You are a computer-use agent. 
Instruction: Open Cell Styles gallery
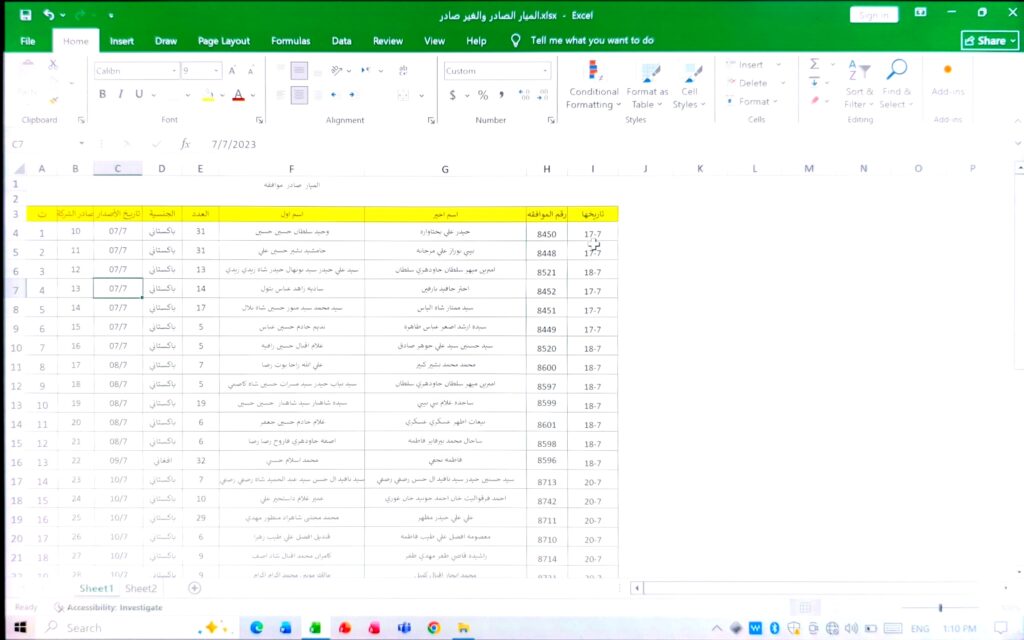(689, 85)
